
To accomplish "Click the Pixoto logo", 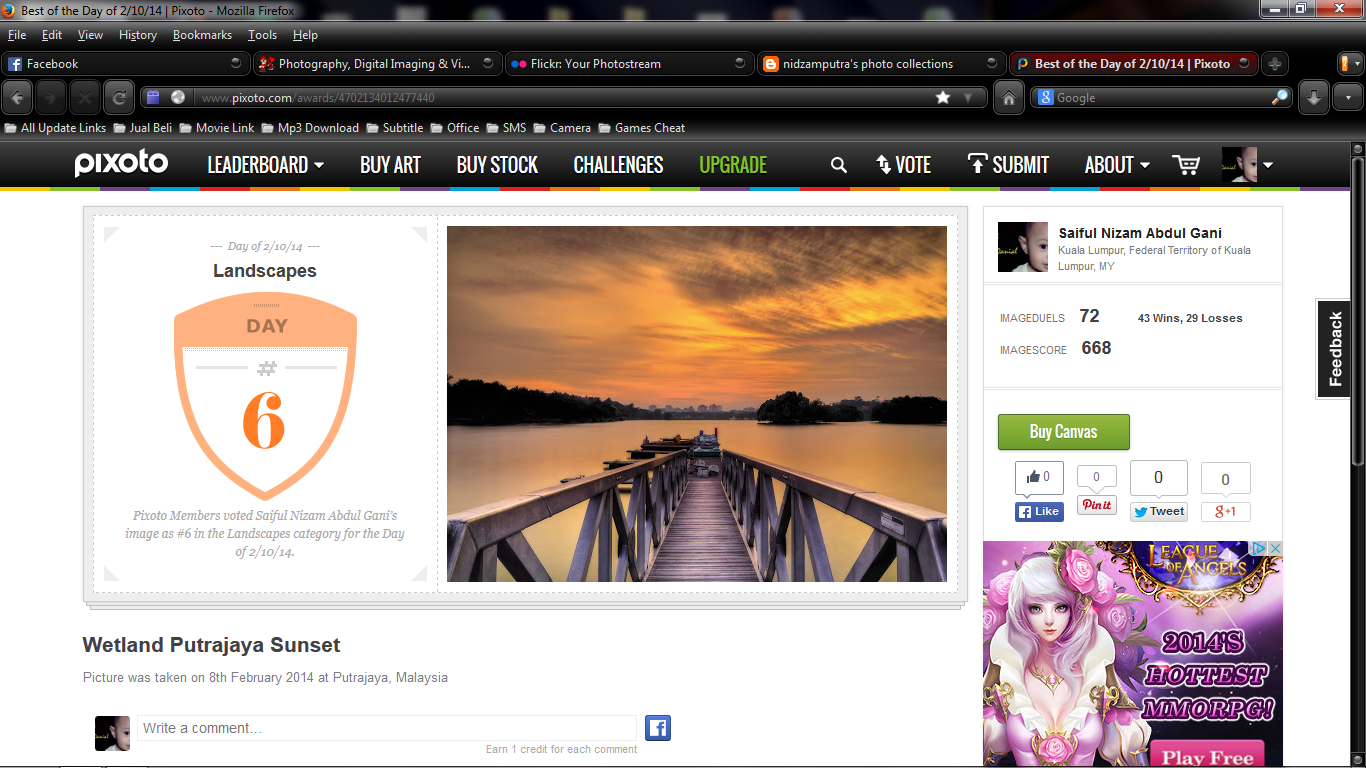I will [120, 164].
